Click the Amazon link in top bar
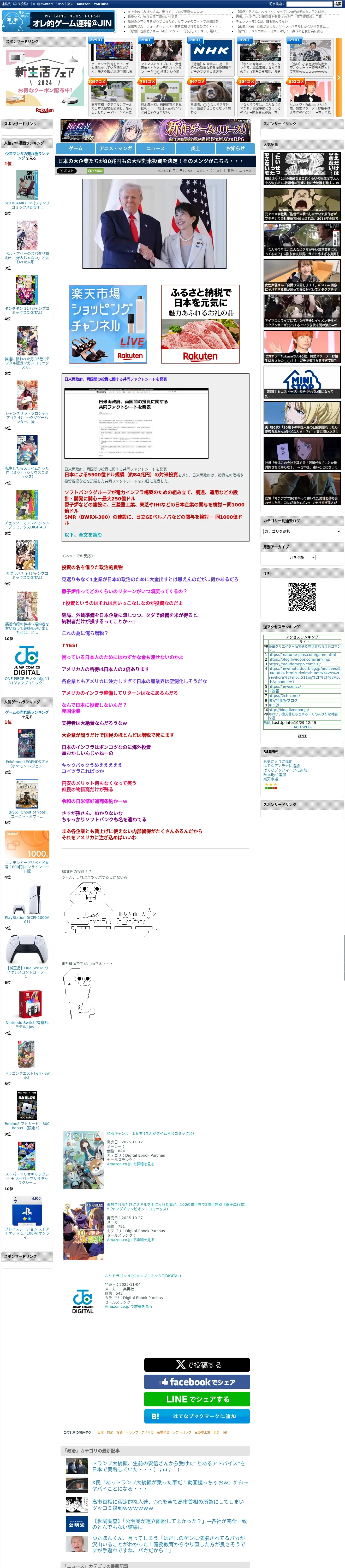 [x=83, y=4]
